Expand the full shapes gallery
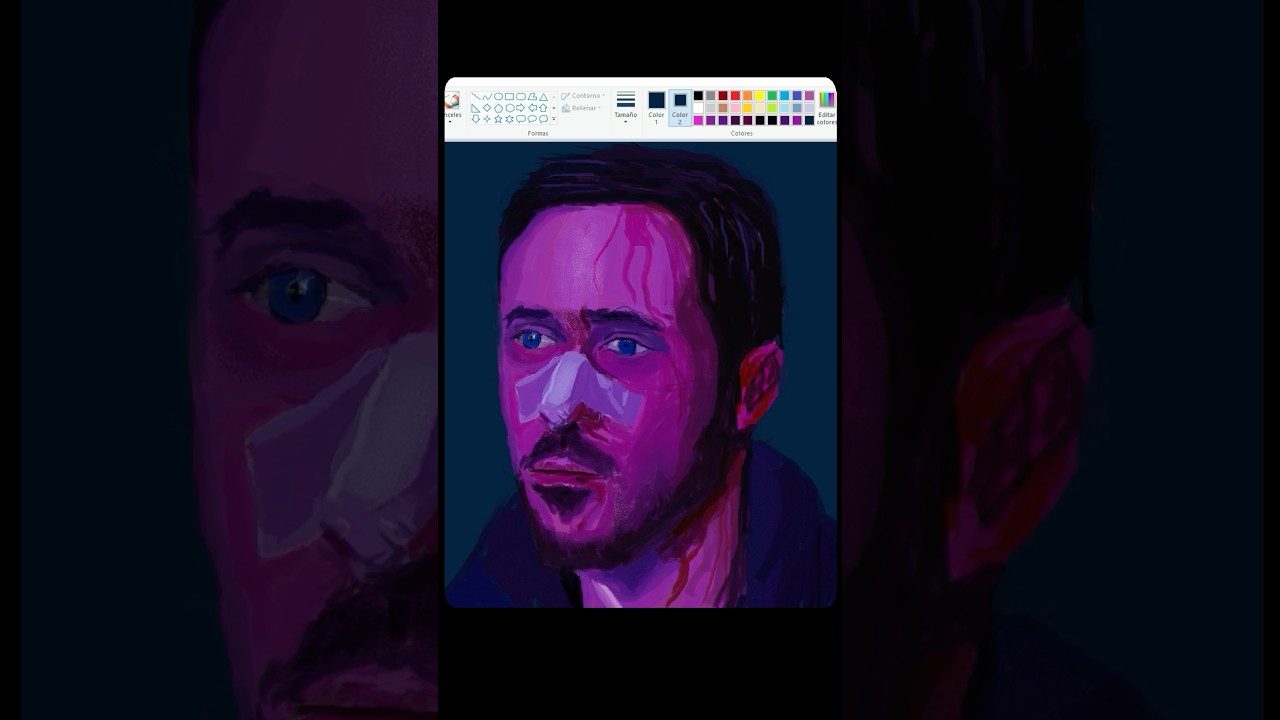This screenshot has width=1280, height=720. 554,119
